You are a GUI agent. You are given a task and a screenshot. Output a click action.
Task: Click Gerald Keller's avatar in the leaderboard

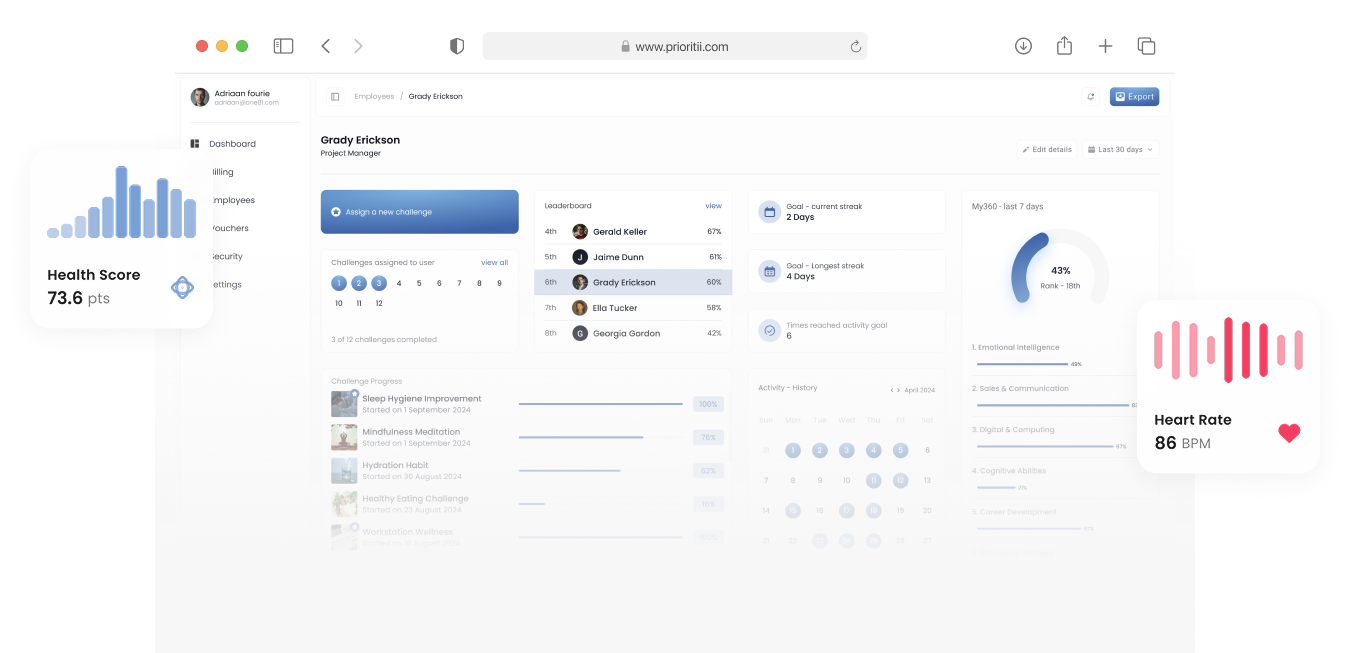point(580,231)
